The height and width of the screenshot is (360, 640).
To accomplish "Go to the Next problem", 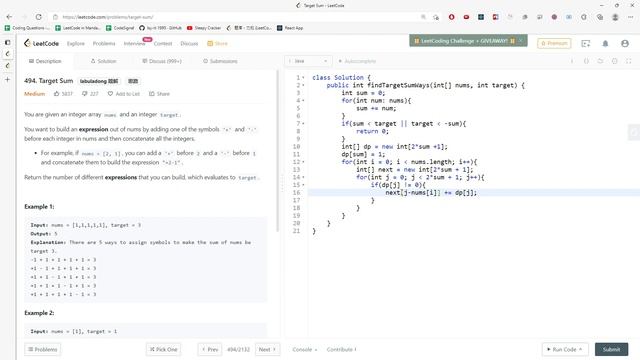I will point(267,349).
